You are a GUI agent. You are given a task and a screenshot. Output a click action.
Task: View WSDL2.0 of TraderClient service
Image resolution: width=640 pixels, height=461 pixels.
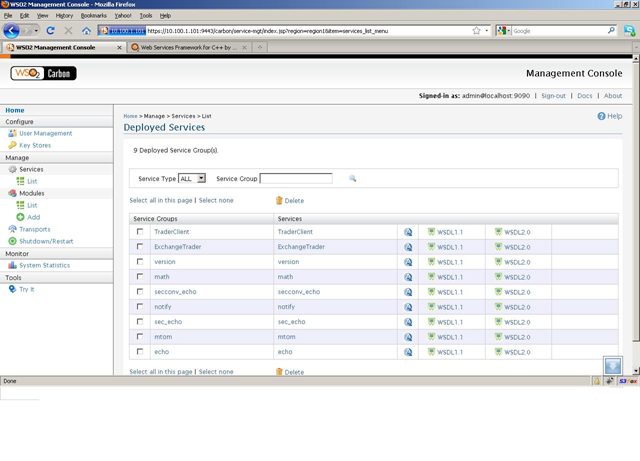point(512,232)
